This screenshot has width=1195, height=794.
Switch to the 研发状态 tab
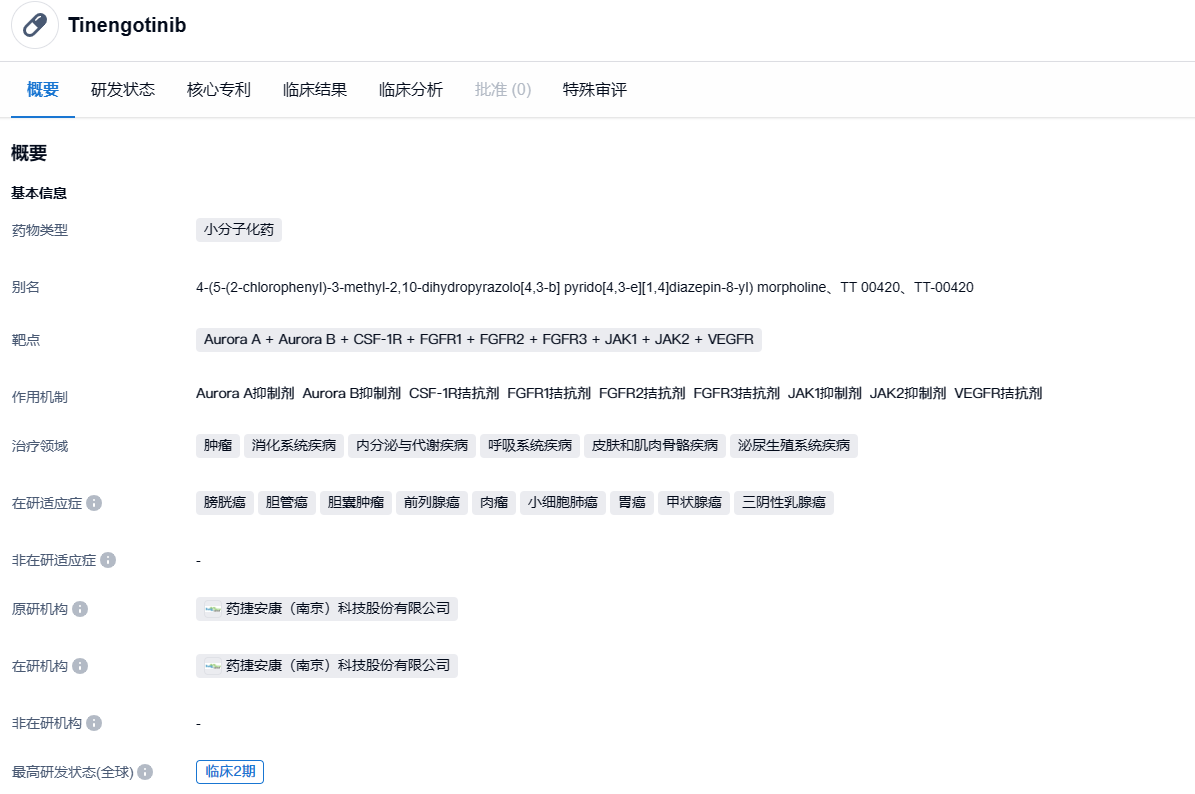(x=123, y=90)
